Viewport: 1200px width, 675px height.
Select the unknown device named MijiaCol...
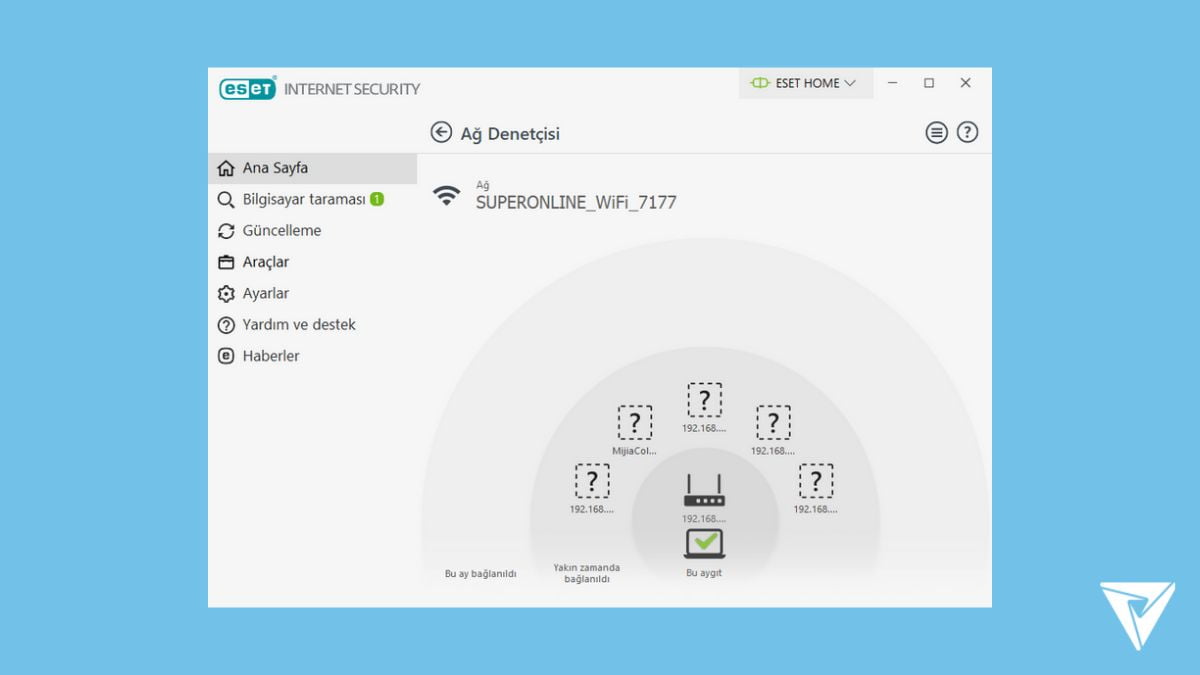tap(634, 423)
